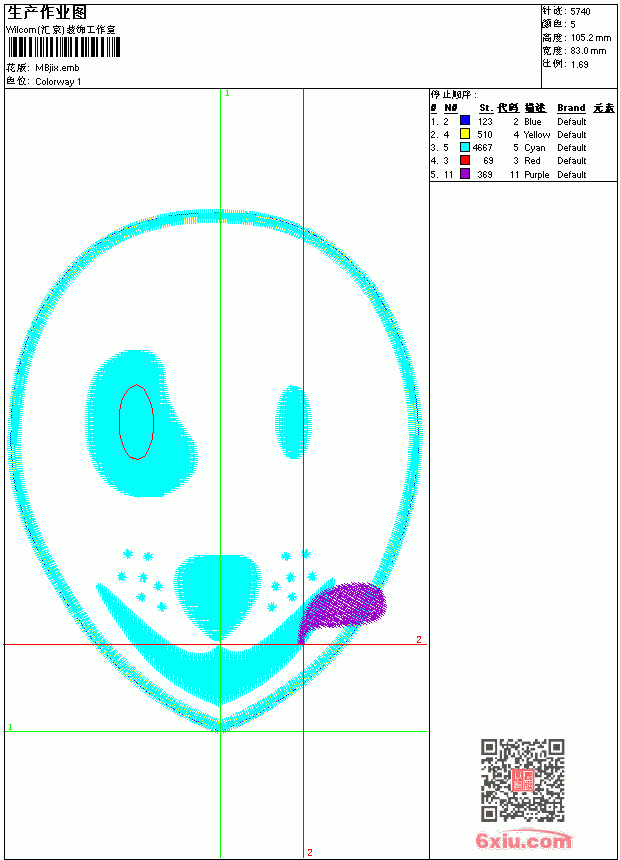Screen dimensions: 620x860
Task: Click the Brand column header
Action: pos(571,108)
